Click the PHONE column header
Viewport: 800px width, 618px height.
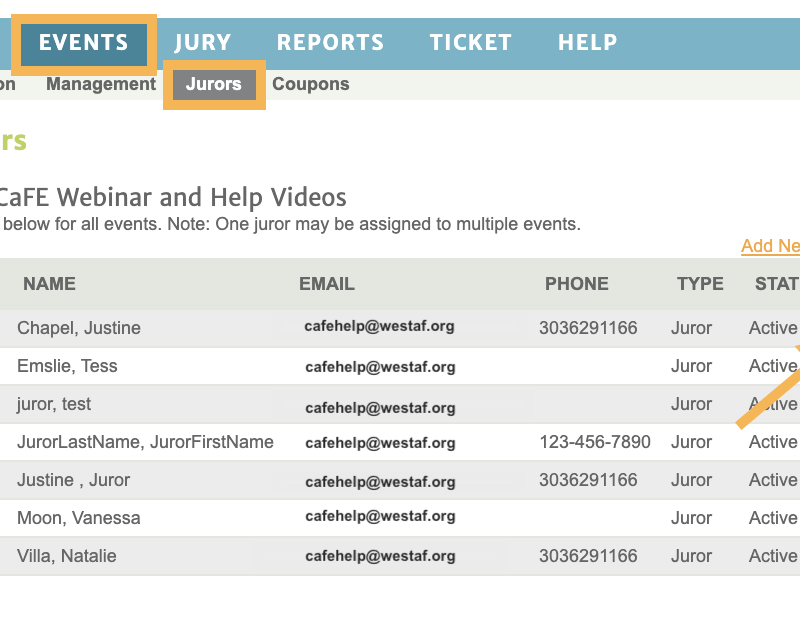(577, 284)
